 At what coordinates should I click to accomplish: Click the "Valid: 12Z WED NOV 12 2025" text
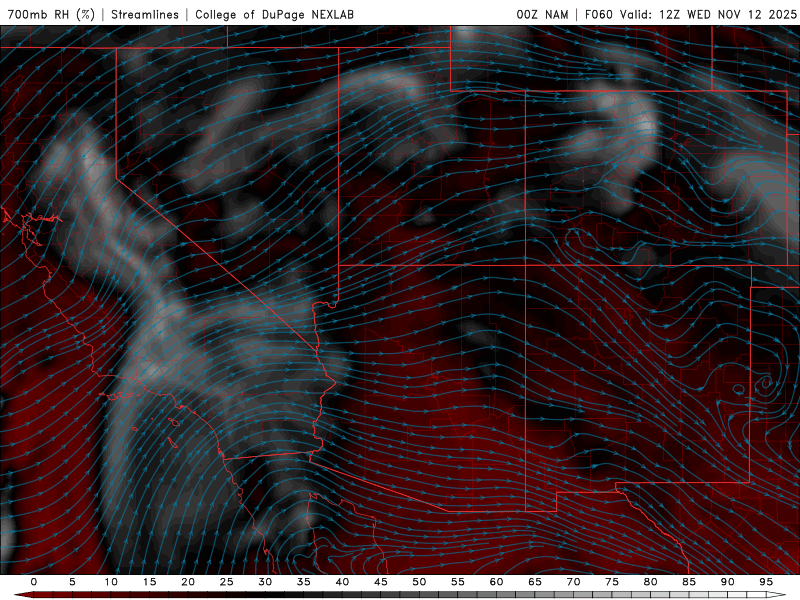[708, 14]
